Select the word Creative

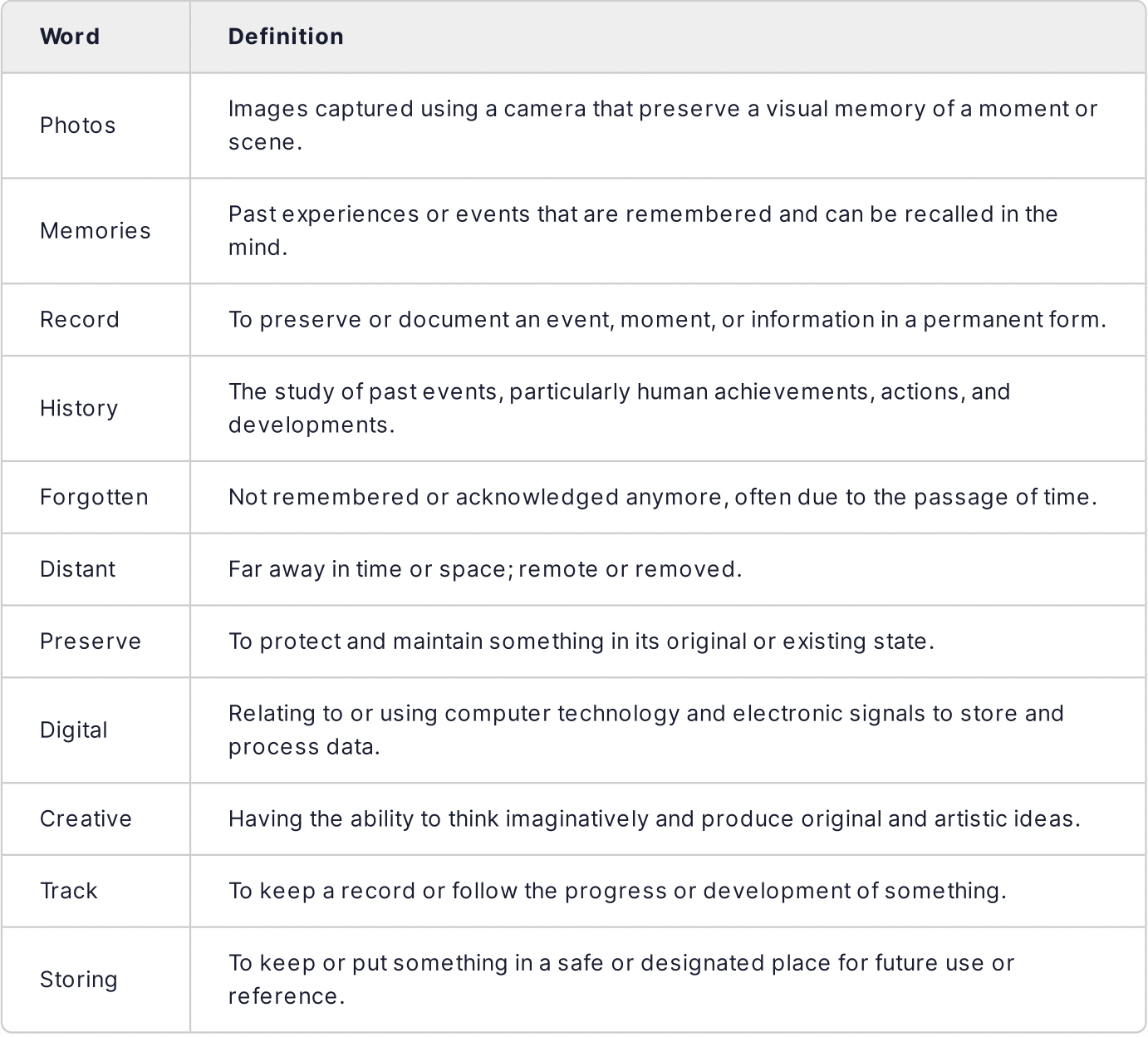point(86,819)
